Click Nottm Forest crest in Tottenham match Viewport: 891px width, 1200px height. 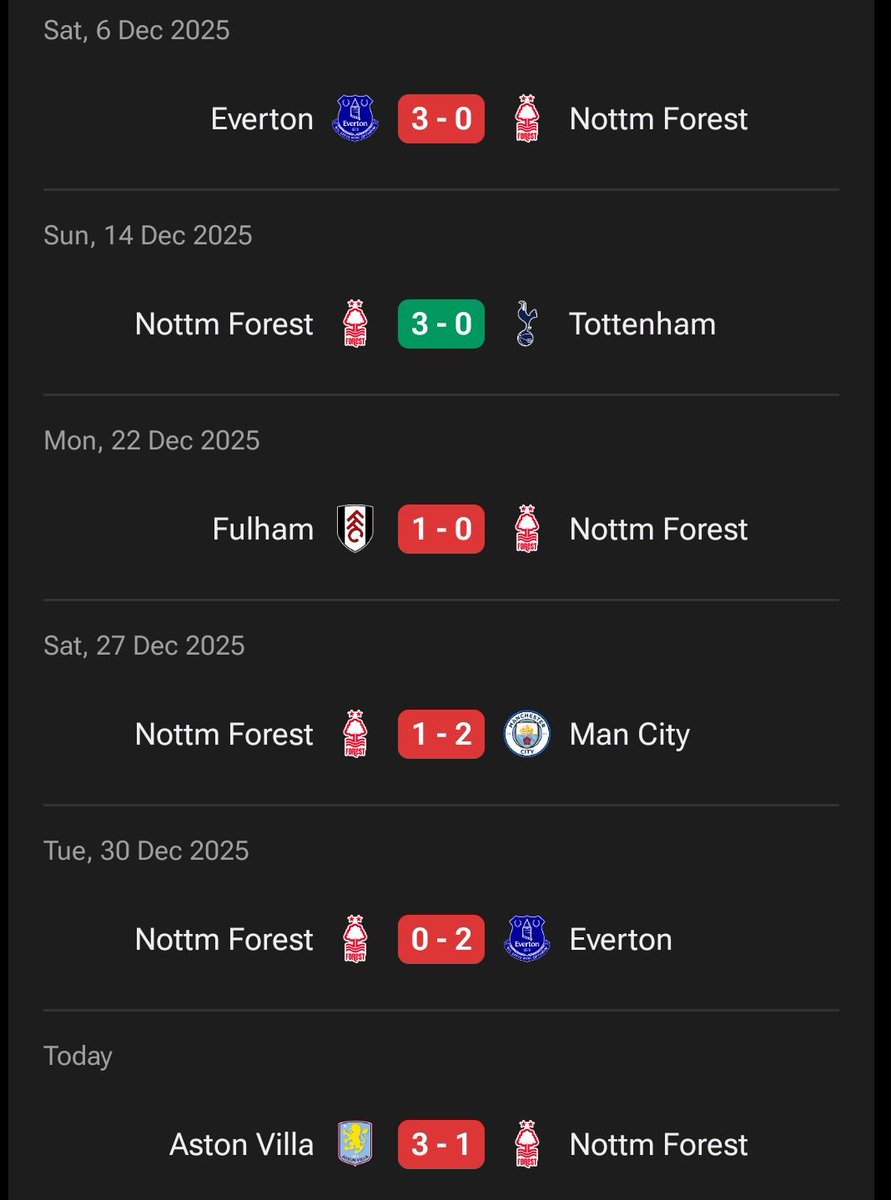tap(355, 324)
